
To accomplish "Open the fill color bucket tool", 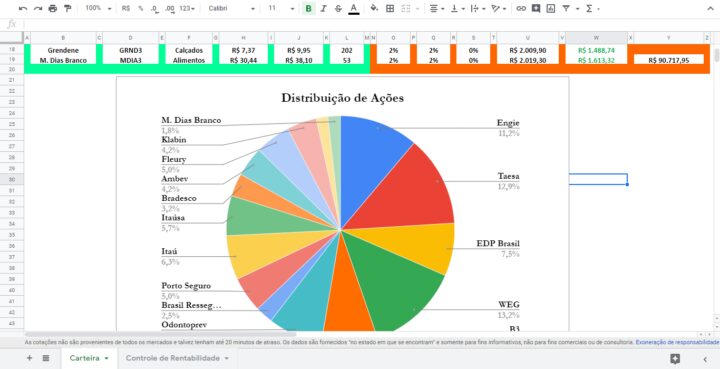I will tap(374, 8).
